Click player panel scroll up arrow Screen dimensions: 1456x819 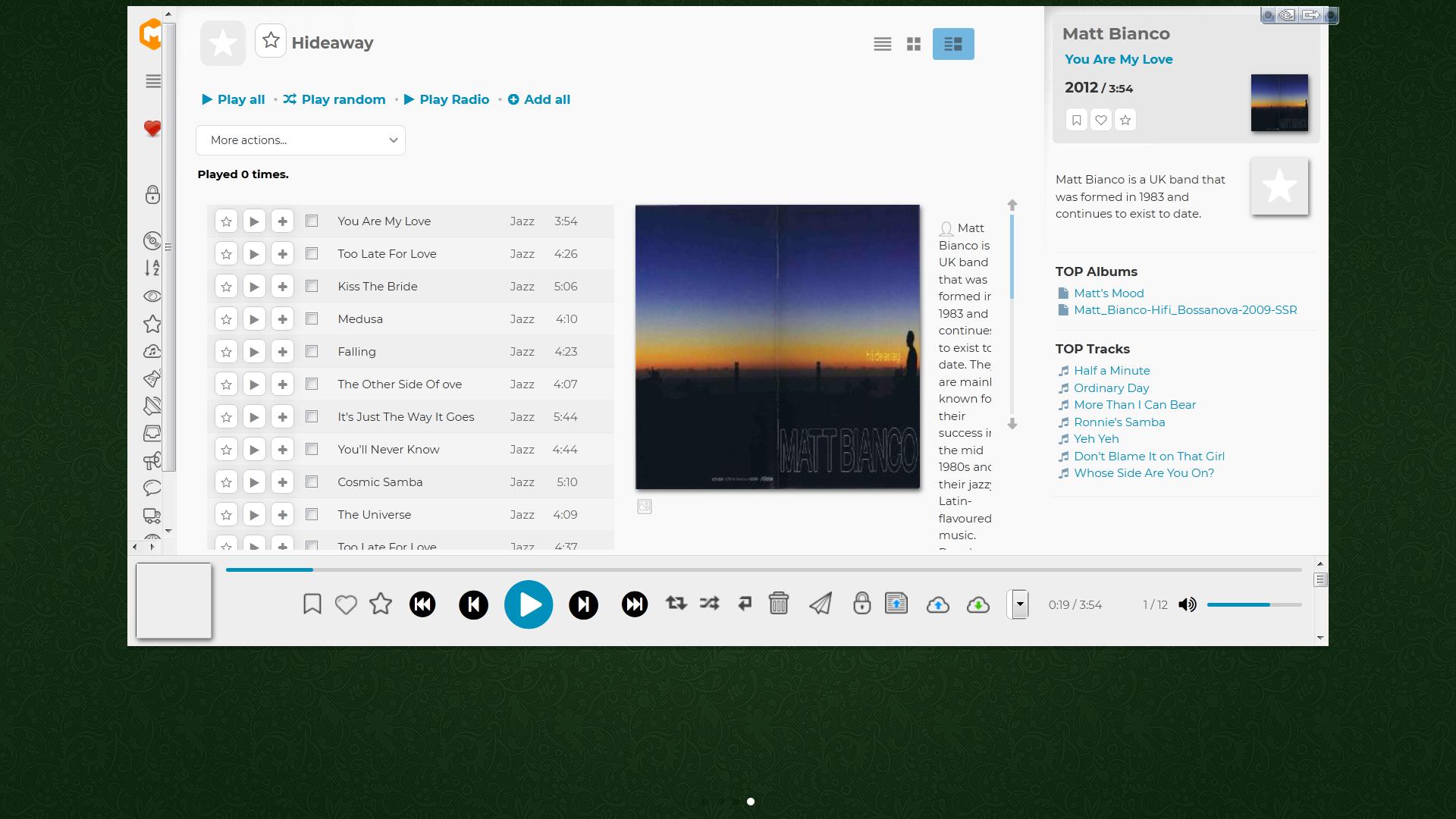[x=1320, y=564]
